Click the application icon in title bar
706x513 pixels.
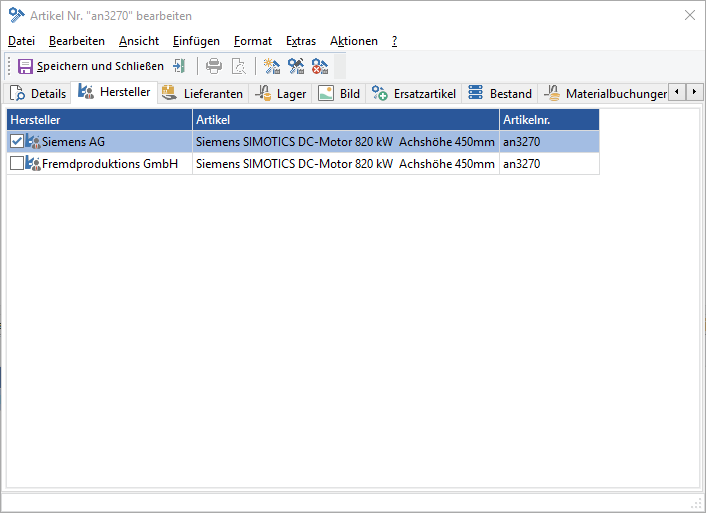17,15
